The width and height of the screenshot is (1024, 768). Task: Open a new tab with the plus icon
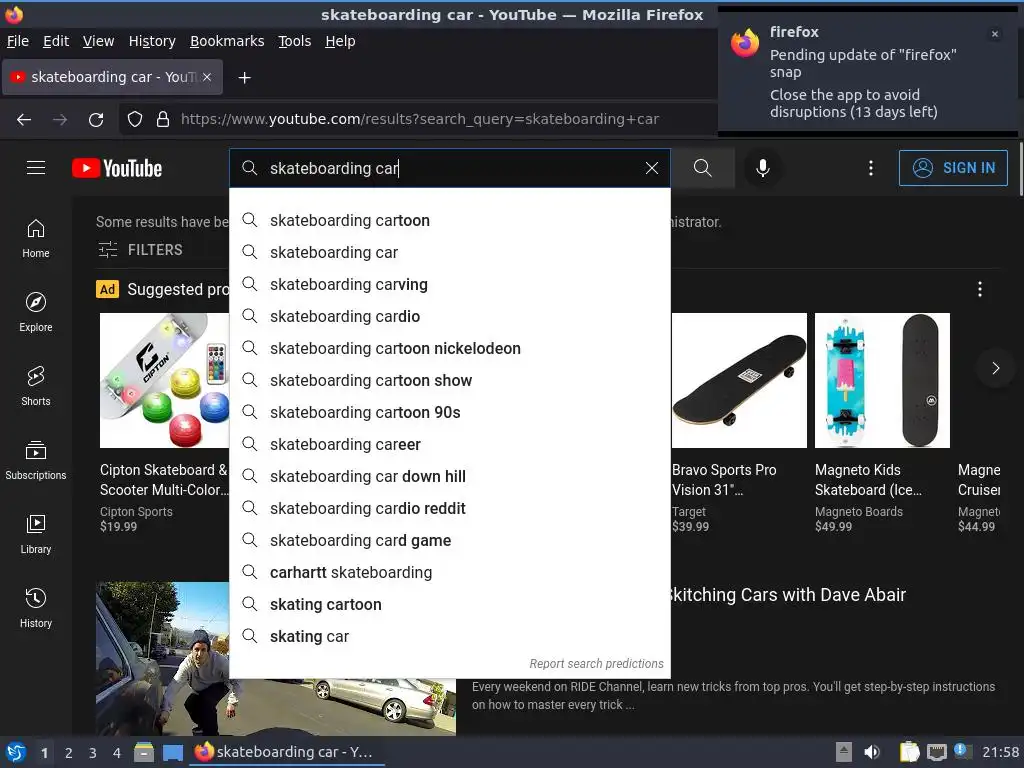click(x=244, y=78)
